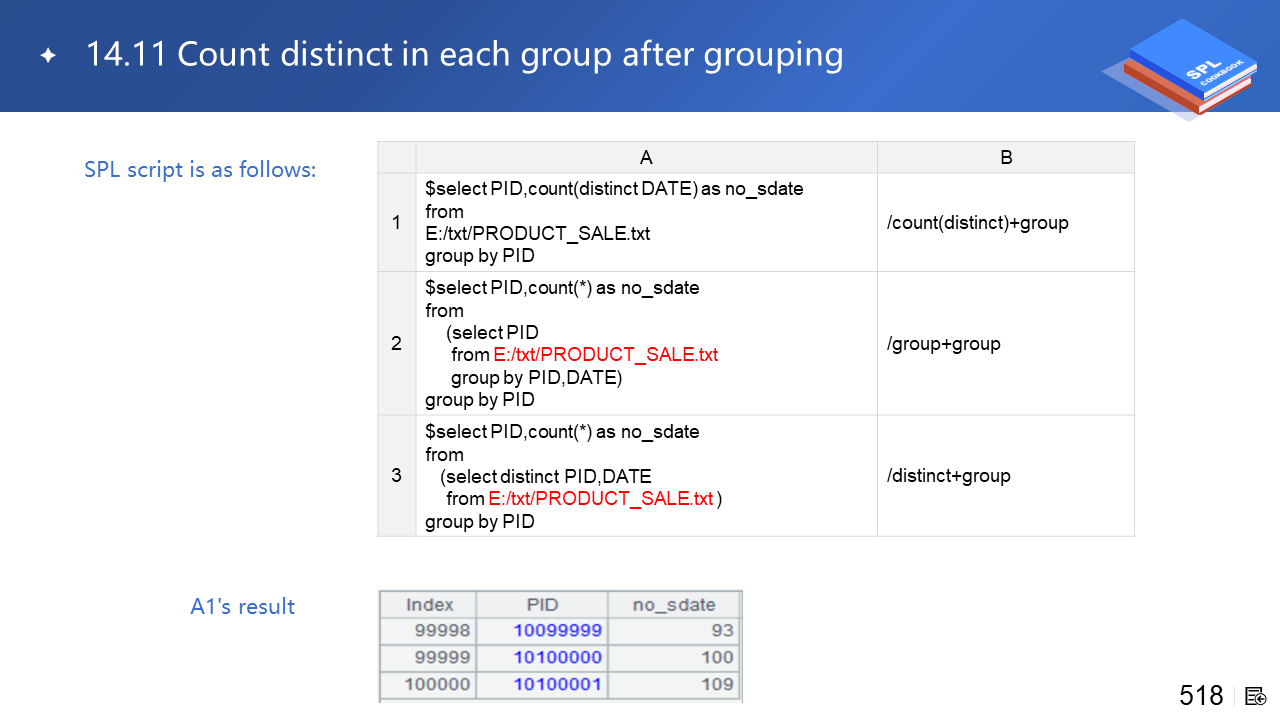
Task: Select column B header in script grid
Action: coord(1005,157)
